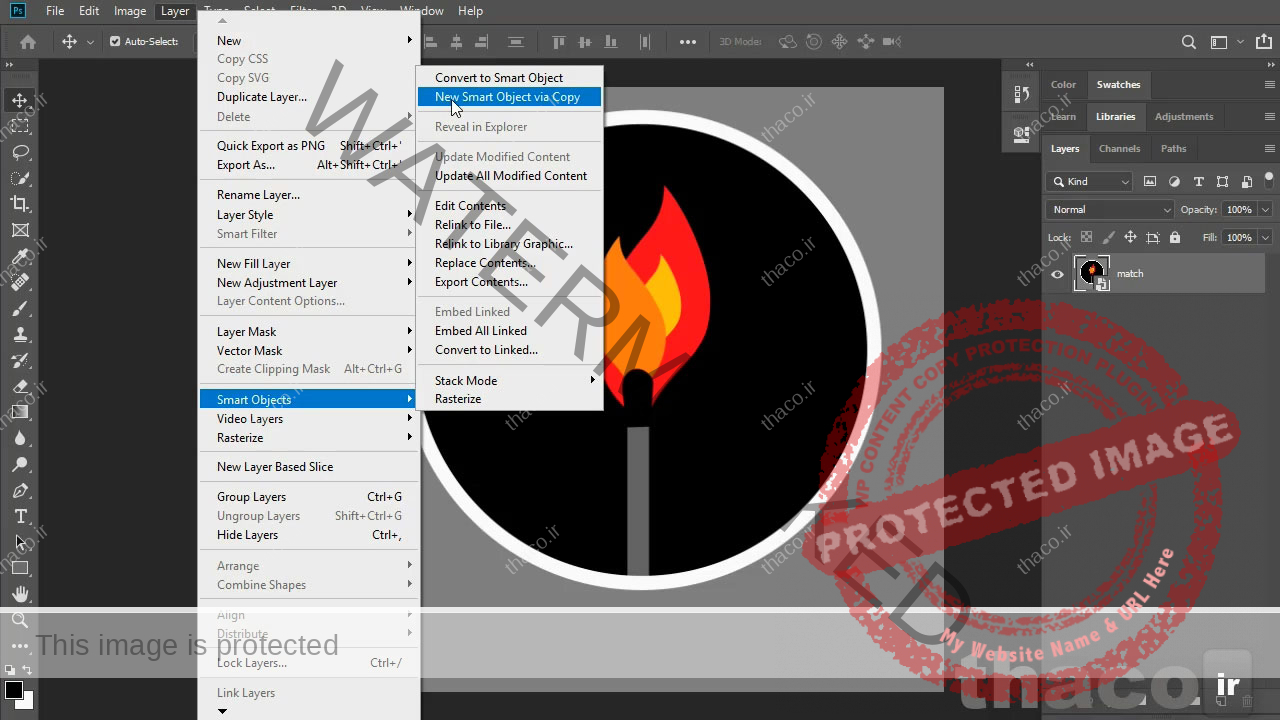Image resolution: width=1280 pixels, height=720 pixels.
Task: Toggle shape layer filter
Action: [x=1222, y=182]
